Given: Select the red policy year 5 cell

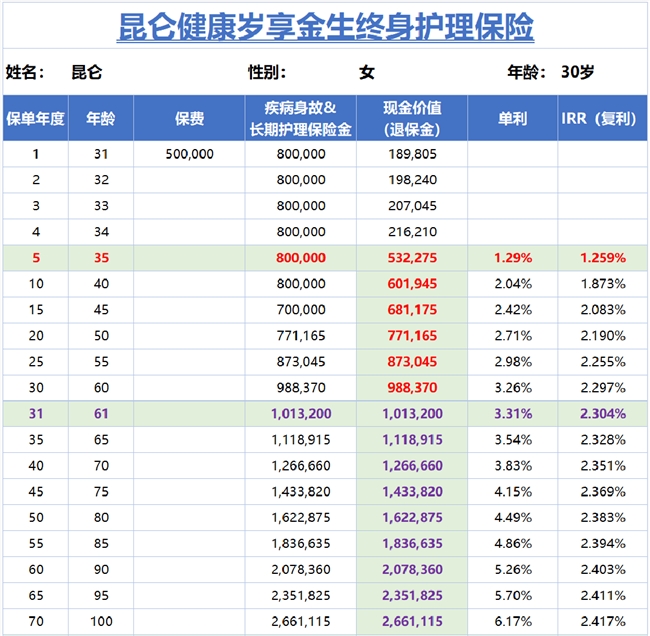Looking at the screenshot, I should (x=36, y=258).
